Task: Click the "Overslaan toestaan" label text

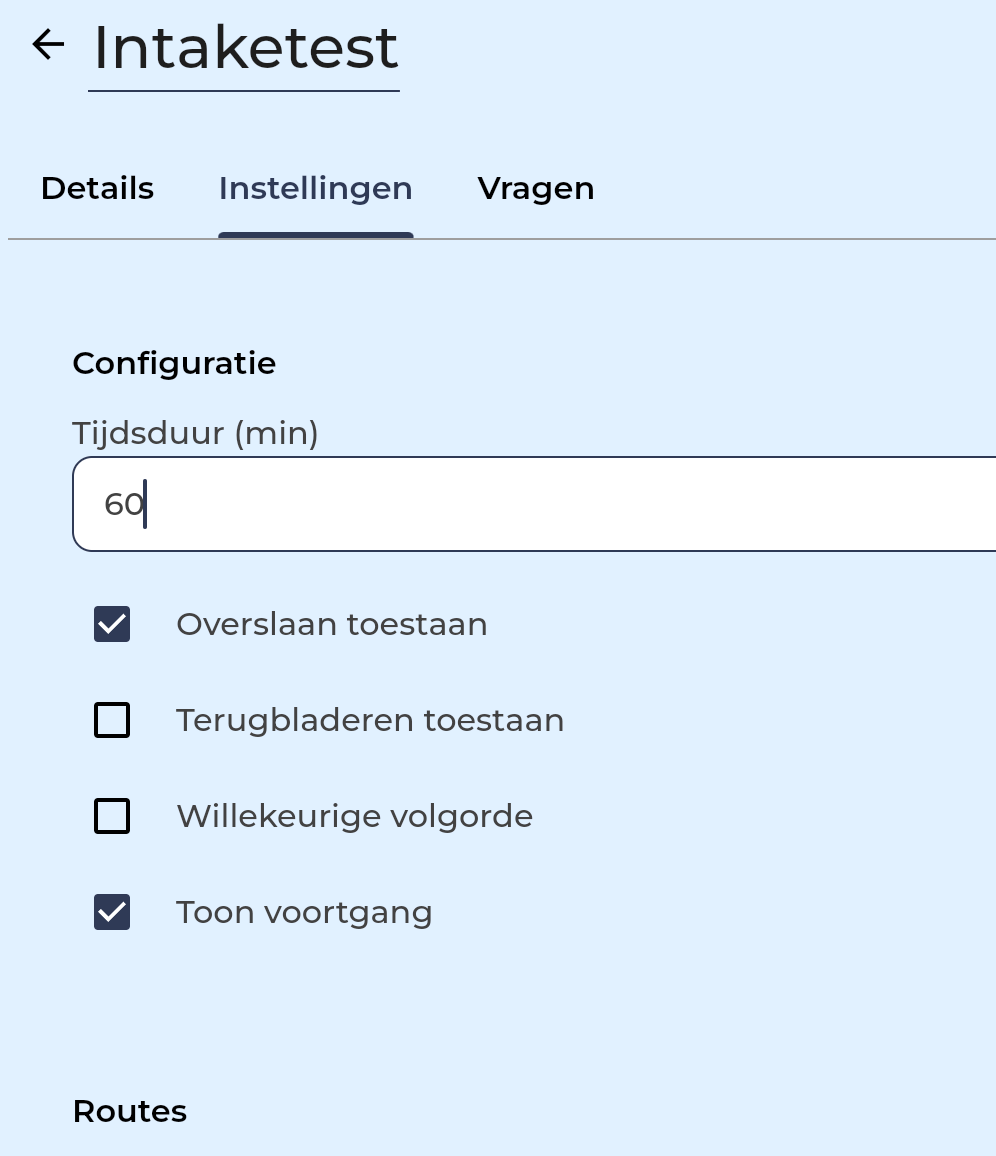Action: 331,624
